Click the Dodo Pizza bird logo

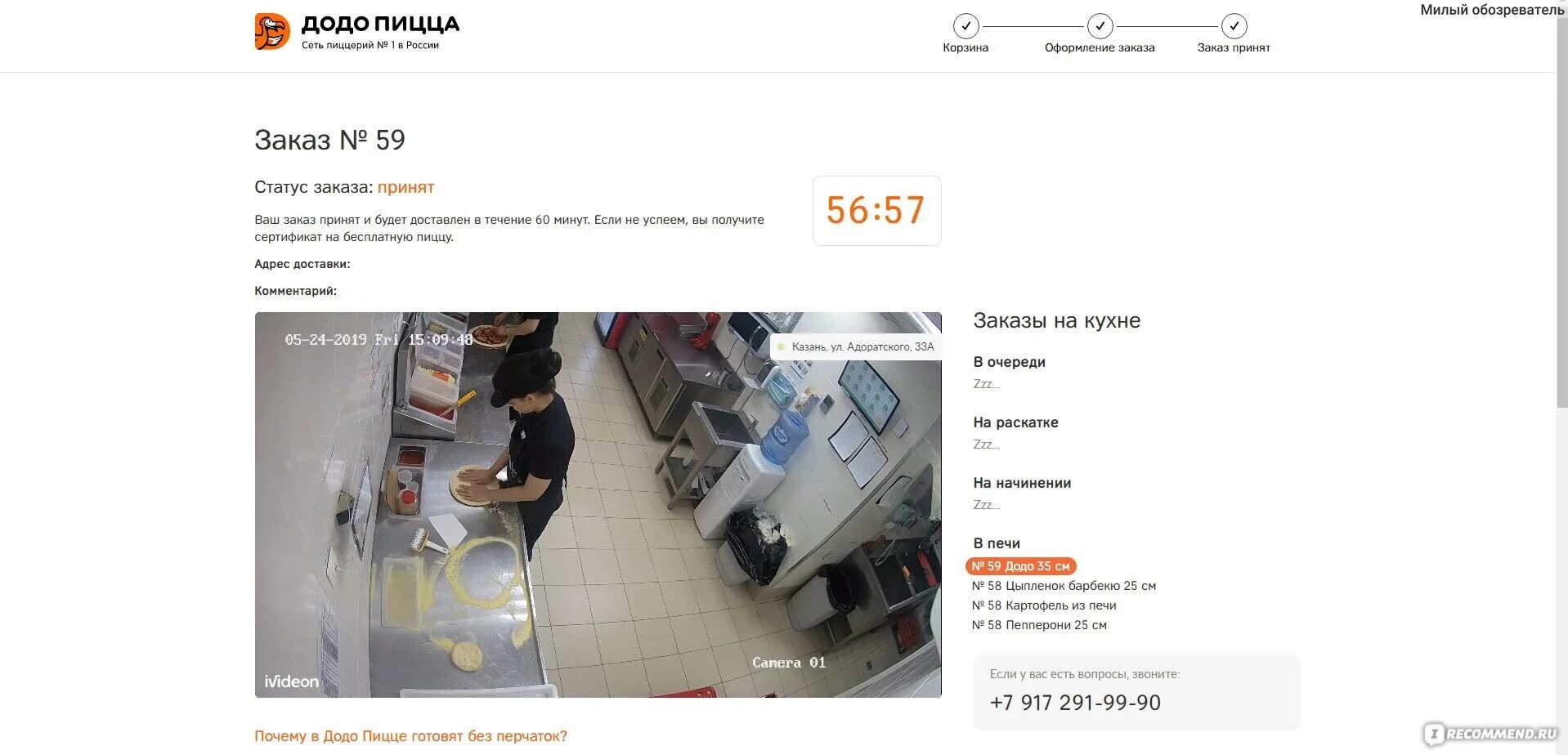click(272, 31)
